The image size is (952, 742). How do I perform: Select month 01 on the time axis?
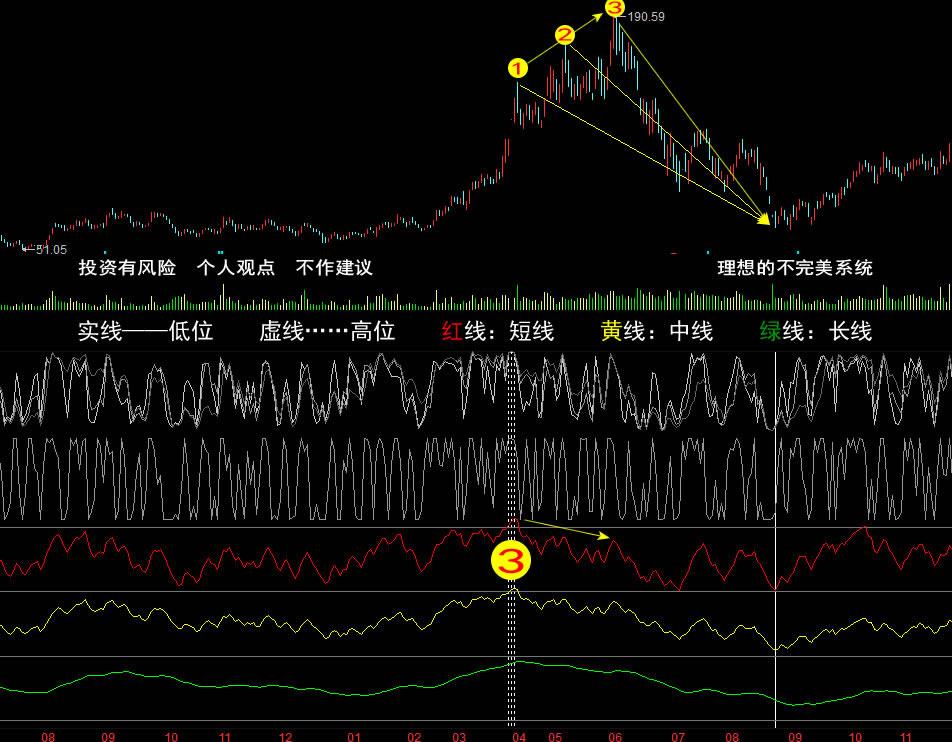point(353,737)
